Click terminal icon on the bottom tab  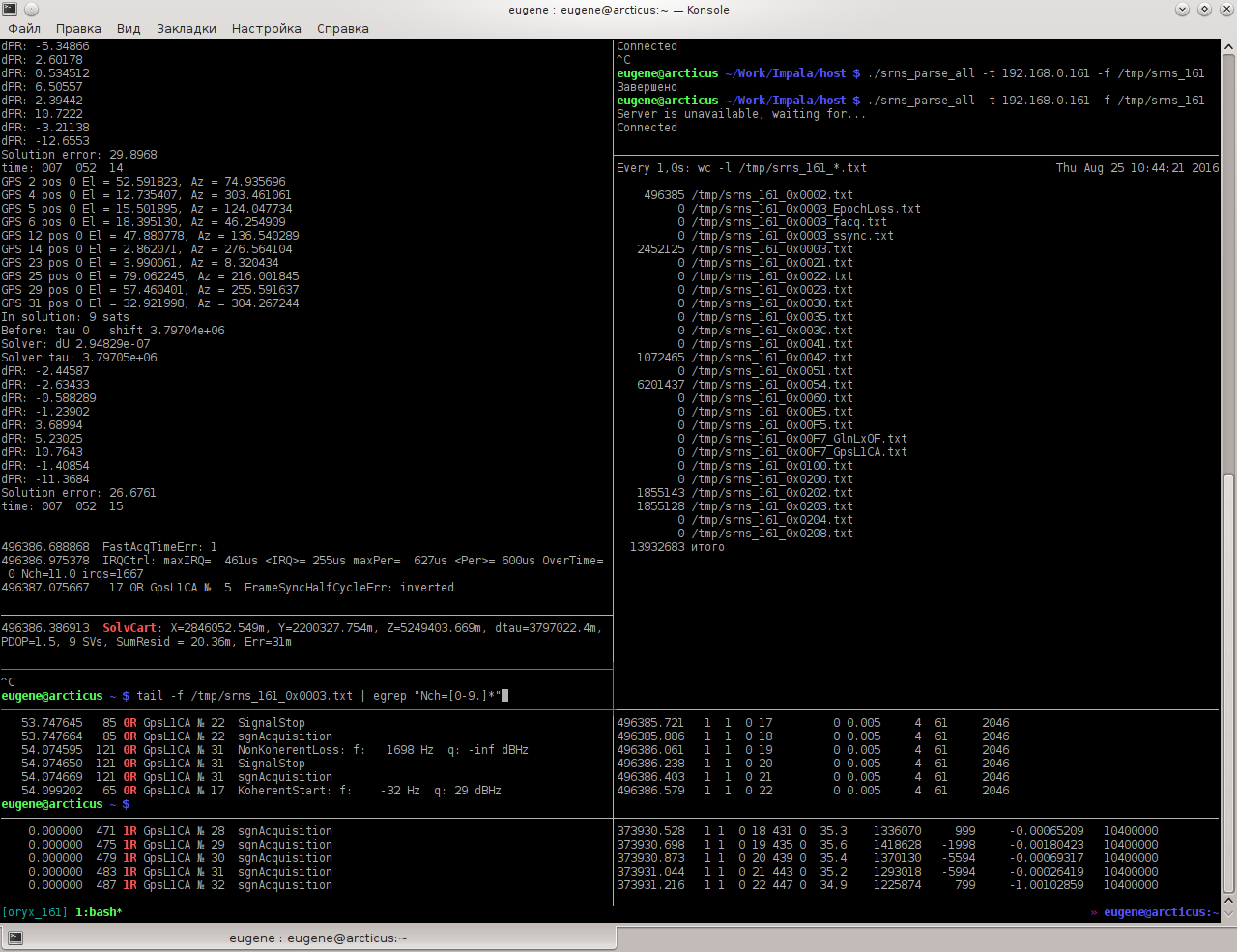pyautogui.click(x=15, y=938)
